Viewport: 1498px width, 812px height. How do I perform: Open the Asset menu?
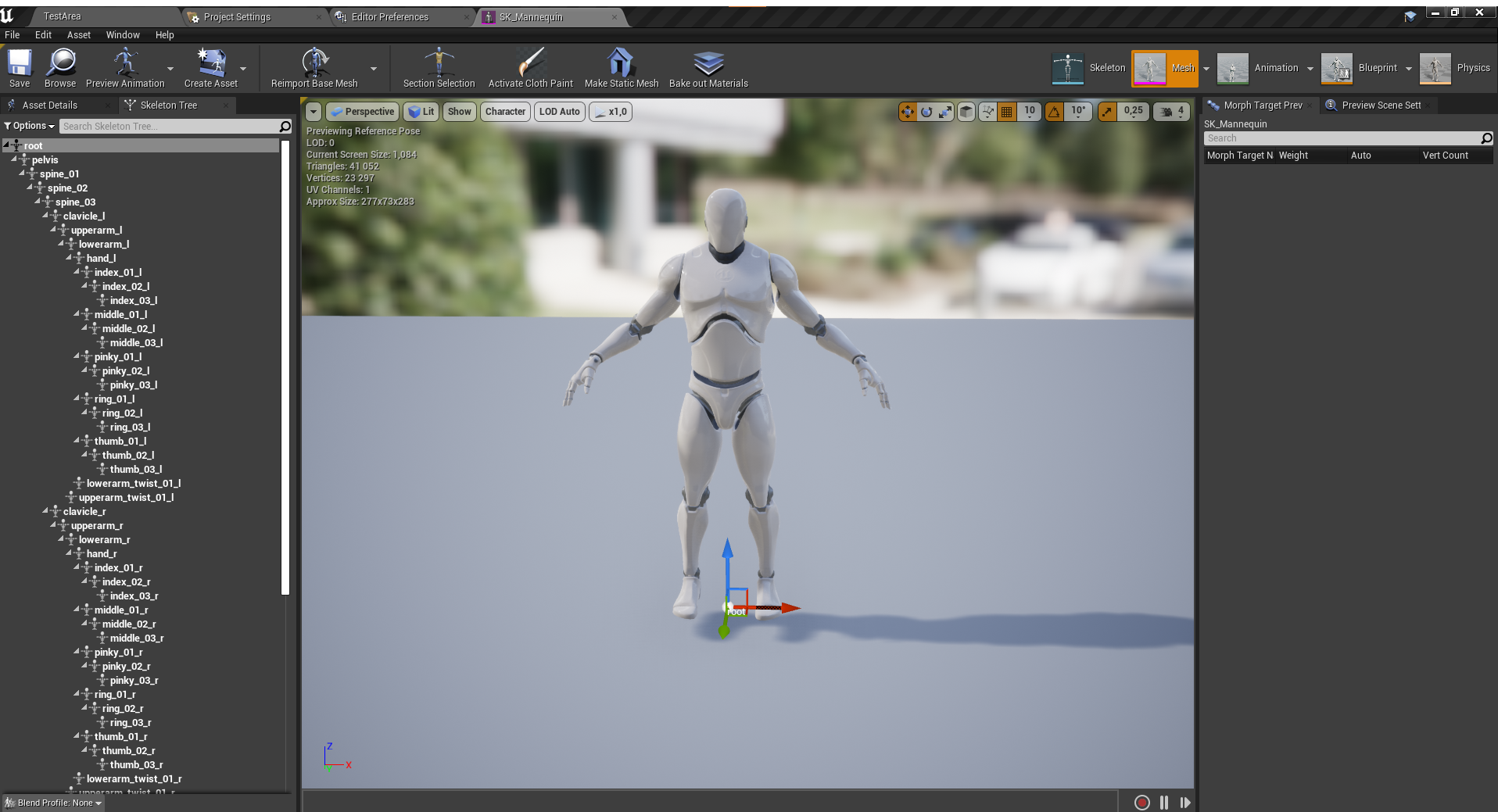pyautogui.click(x=79, y=35)
